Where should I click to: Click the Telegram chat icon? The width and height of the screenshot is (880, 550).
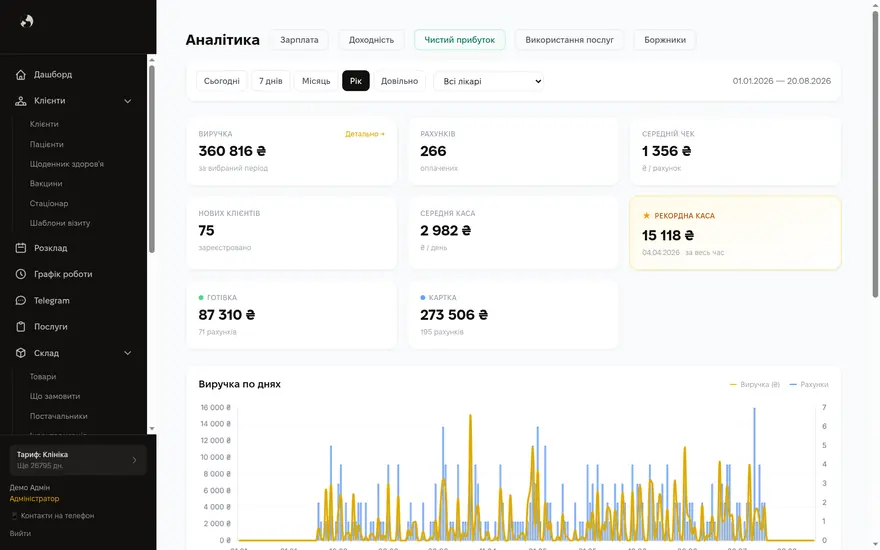point(21,301)
